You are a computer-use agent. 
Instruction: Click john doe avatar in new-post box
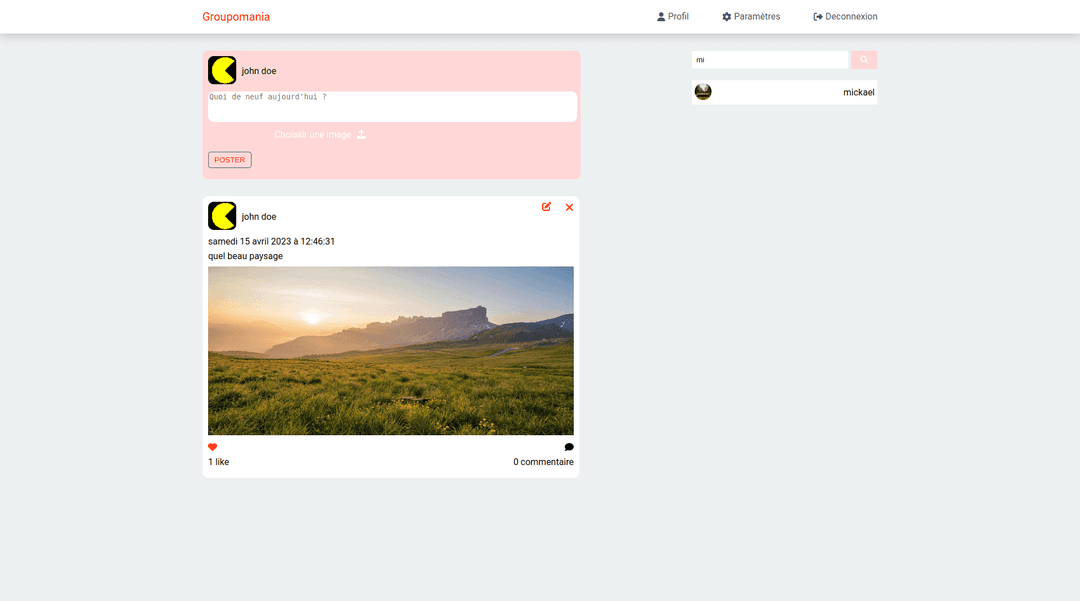click(x=222, y=70)
